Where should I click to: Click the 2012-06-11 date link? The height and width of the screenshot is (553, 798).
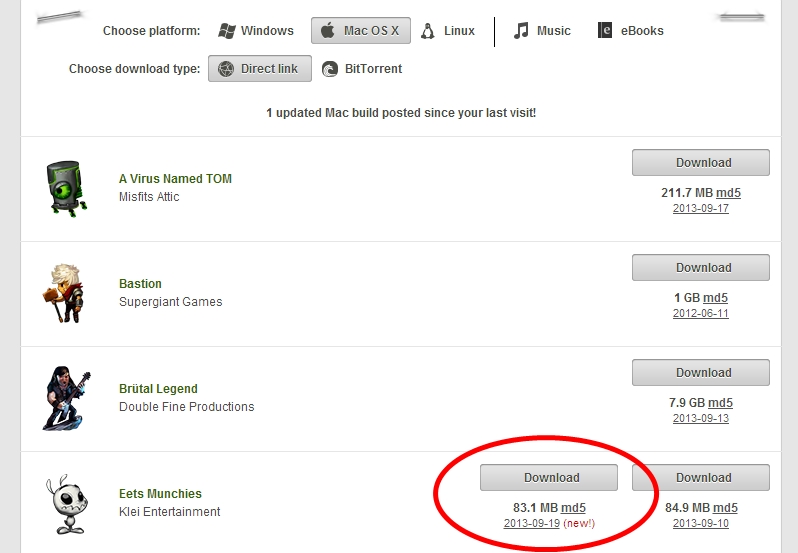click(701, 313)
